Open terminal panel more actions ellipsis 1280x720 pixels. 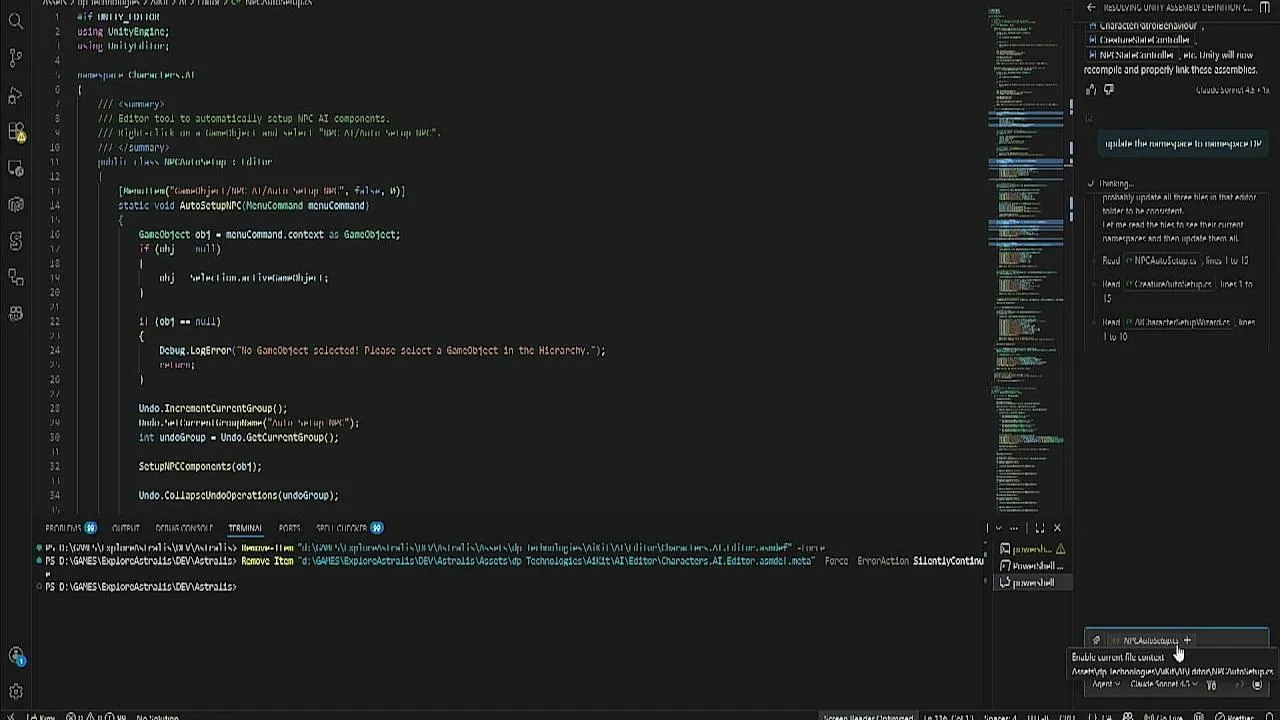pos(1014,528)
